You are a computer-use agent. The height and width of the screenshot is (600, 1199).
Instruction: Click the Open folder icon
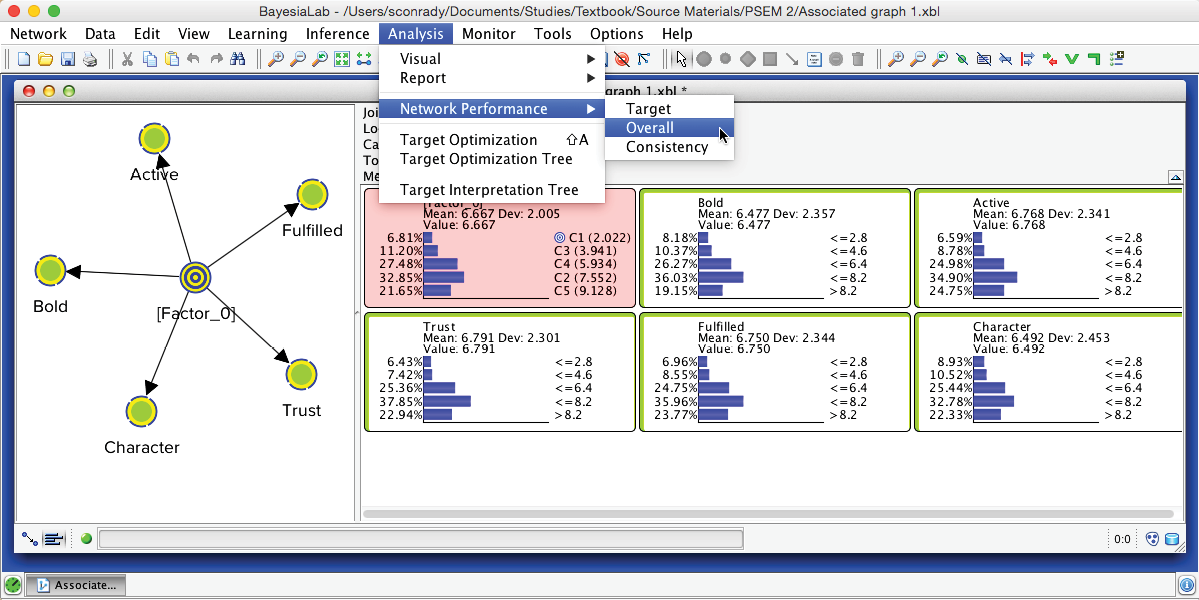[46, 59]
